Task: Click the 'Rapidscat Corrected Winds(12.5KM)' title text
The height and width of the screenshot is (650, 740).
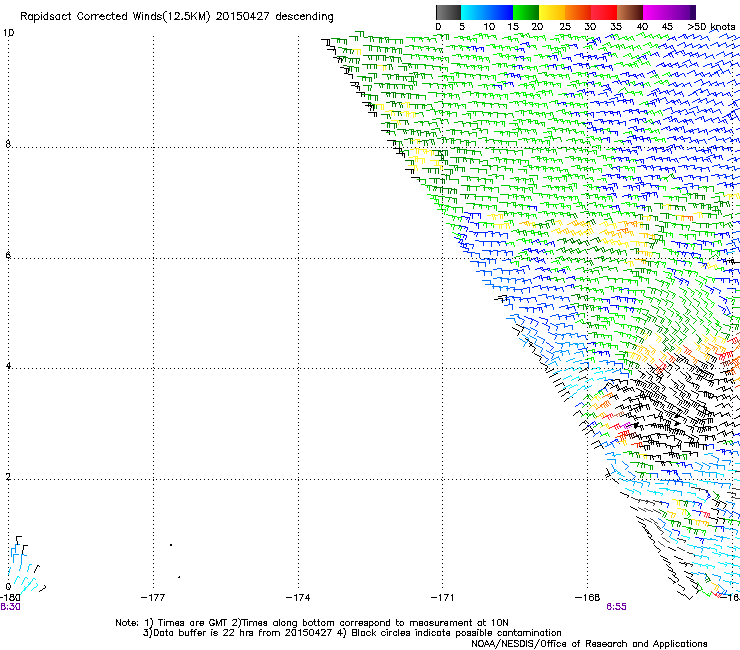Action: click(115, 17)
